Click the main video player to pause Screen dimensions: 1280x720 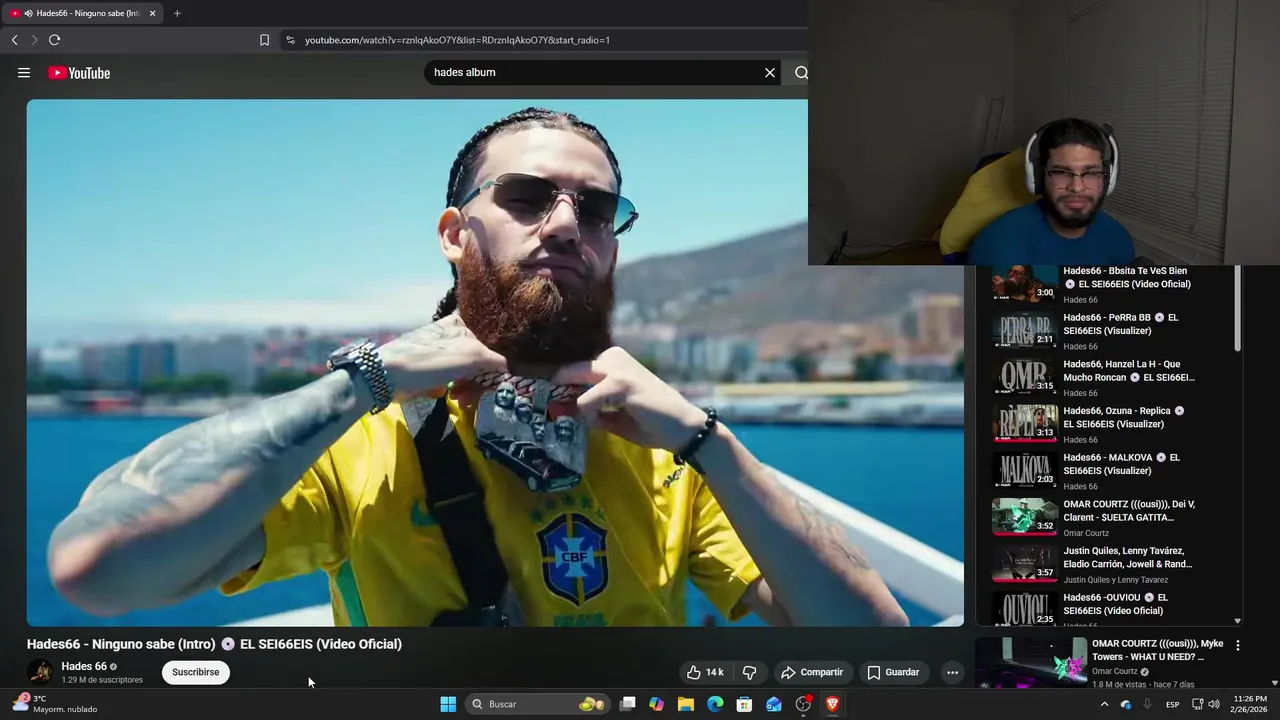(495, 362)
